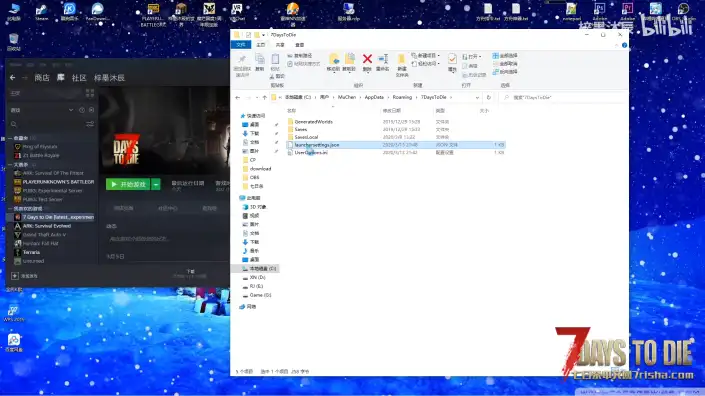Click Select none in the ribbon
The width and height of the screenshot is (705, 396).
(x=505, y=64)
